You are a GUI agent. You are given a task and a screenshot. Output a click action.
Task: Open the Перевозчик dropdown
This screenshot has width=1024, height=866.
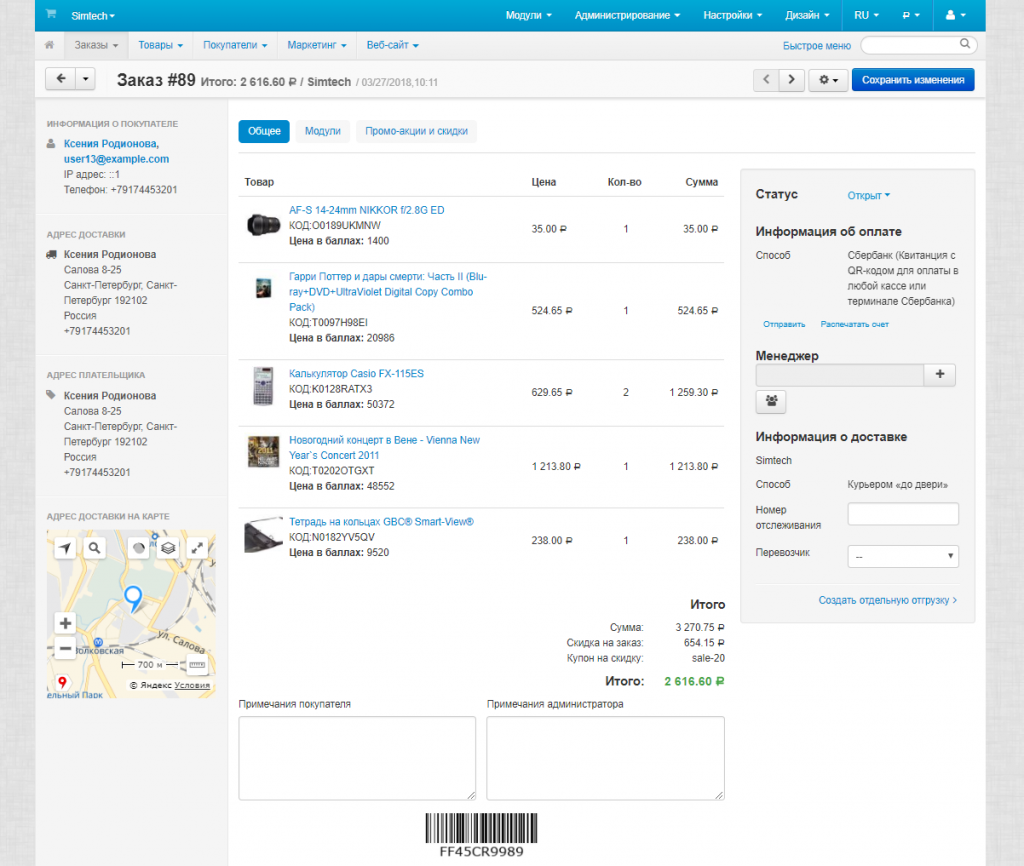(x=903, y=556)
